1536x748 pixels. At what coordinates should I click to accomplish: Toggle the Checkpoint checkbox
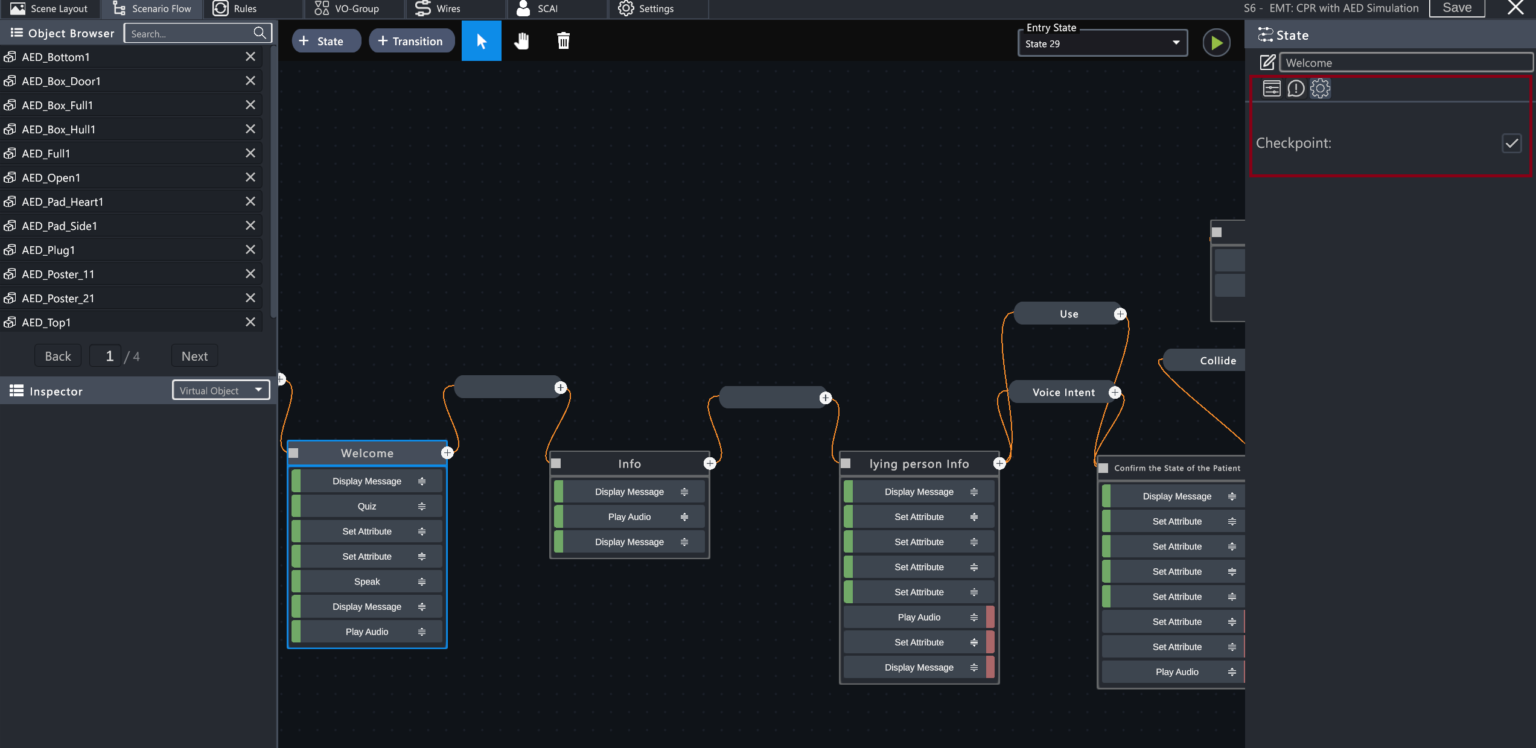click(1511, 143)
